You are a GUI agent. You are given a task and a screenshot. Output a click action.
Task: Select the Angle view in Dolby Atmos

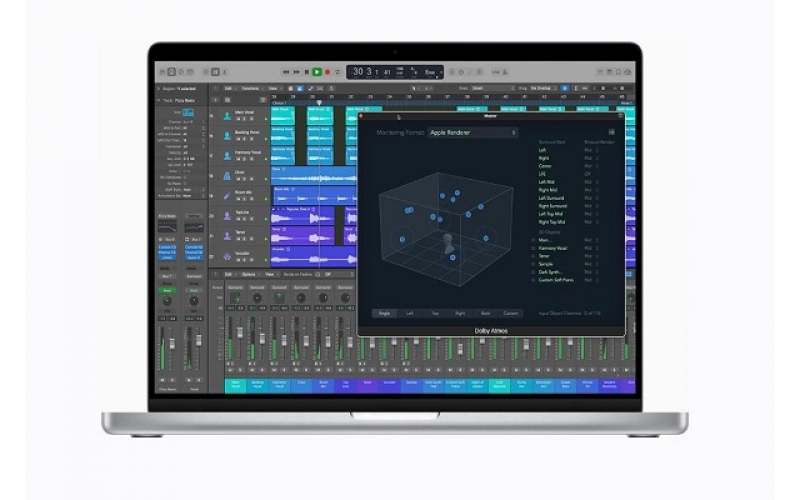(385, 313)
